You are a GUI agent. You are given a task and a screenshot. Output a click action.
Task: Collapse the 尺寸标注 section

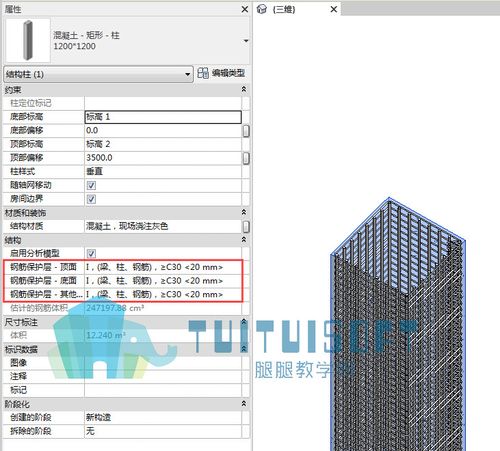coord(244,322)
